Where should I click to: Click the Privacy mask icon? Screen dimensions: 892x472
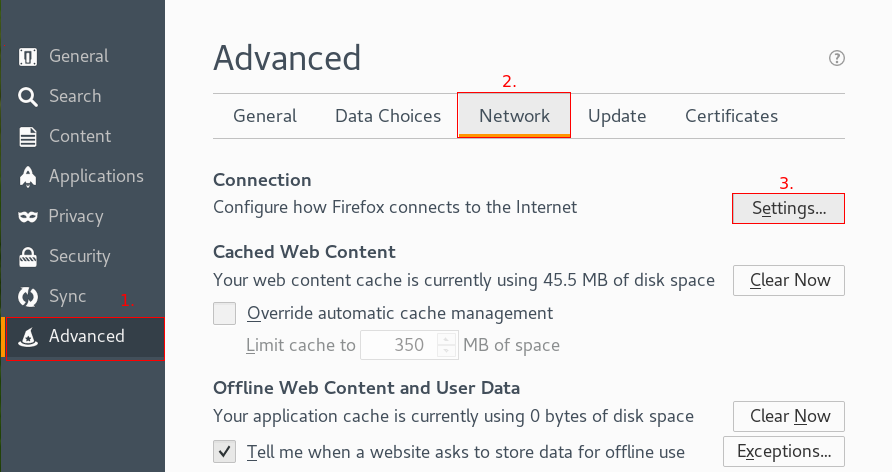click(x=29, y=217)
